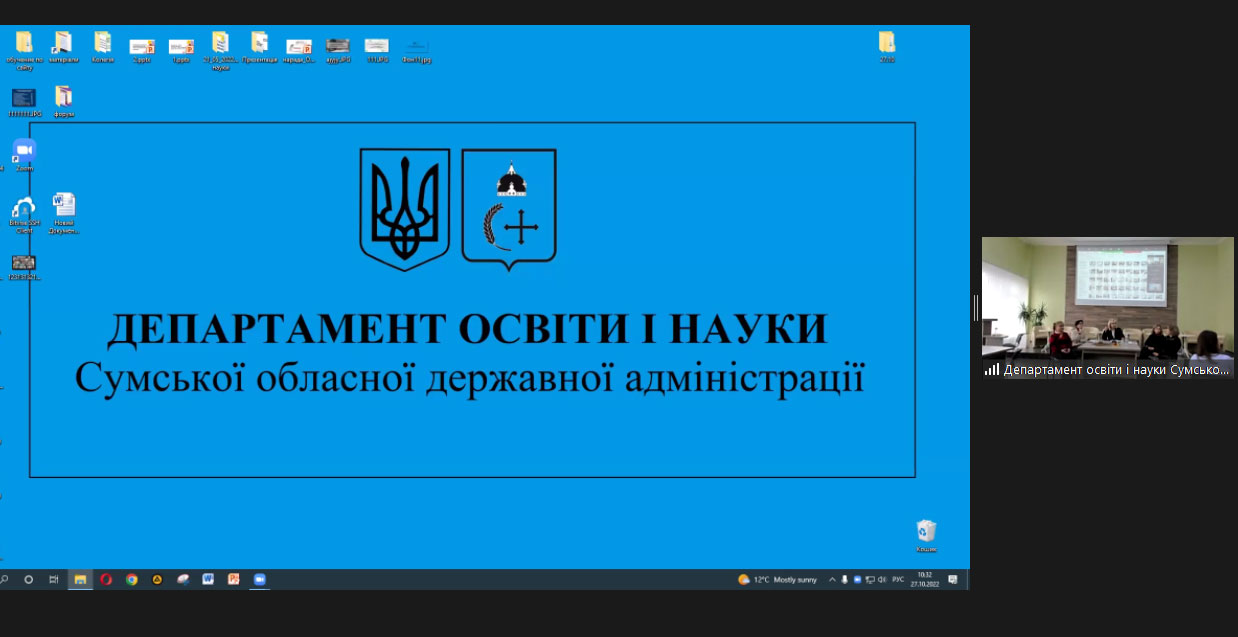Open network status in system tray

pyautogui.click(x=870, y=579)
